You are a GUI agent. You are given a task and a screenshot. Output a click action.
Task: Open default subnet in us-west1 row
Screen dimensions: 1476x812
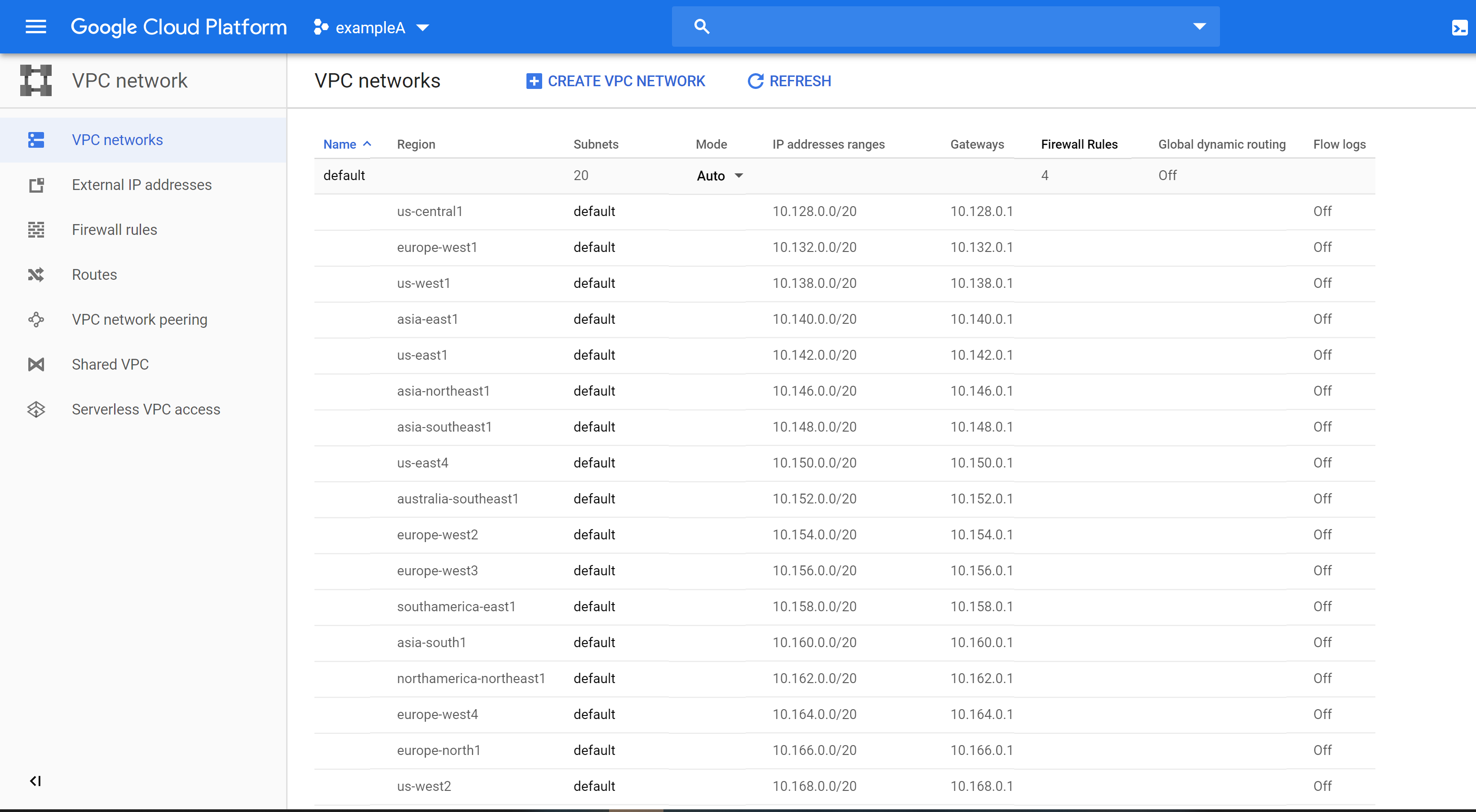pyautogui.click(x=594, y=283)
